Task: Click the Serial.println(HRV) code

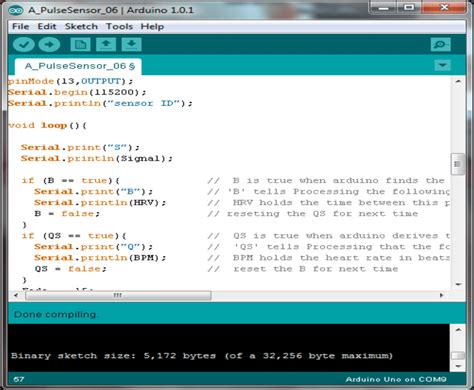Action: pos(100,202)
